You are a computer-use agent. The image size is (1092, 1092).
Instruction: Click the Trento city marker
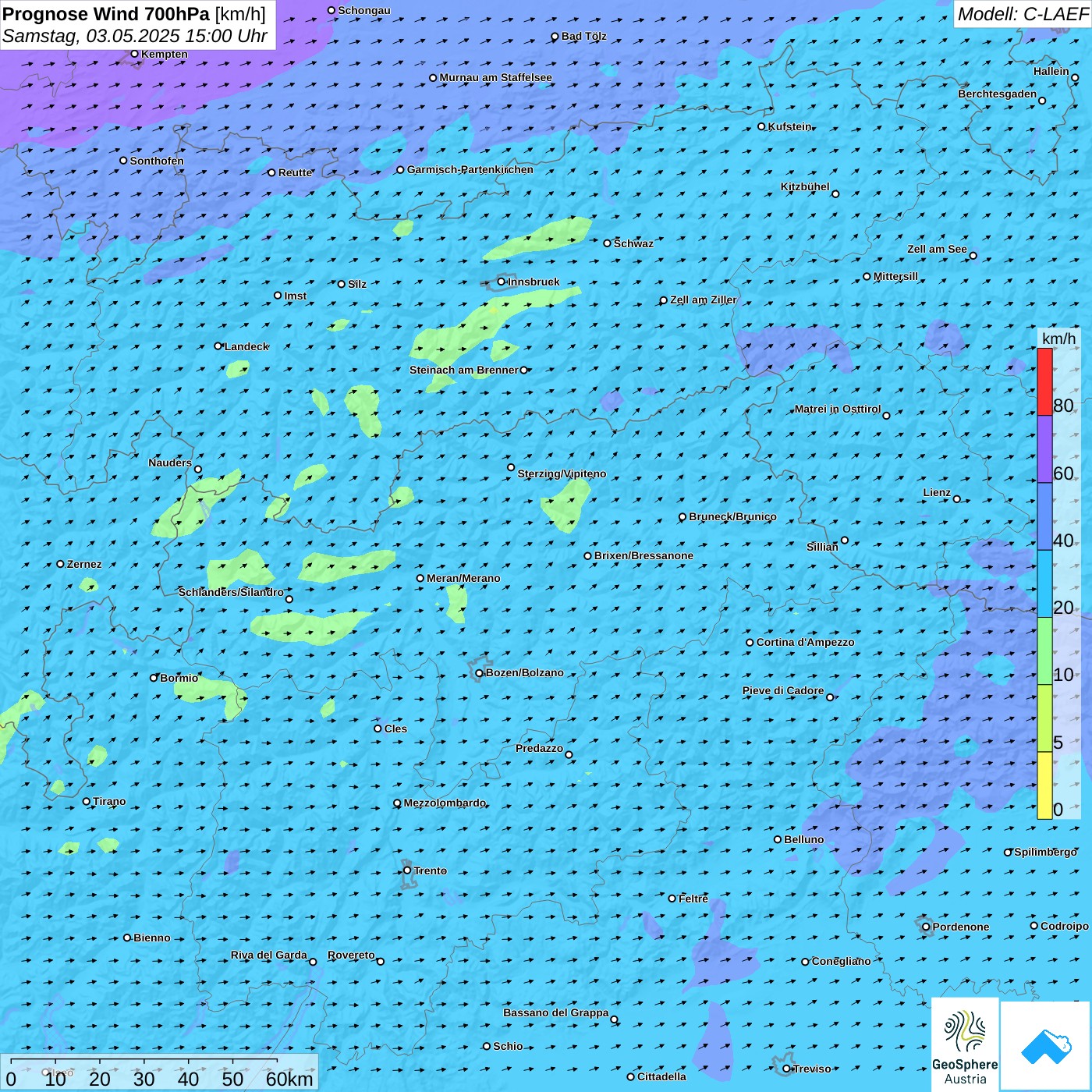(407, 870)
